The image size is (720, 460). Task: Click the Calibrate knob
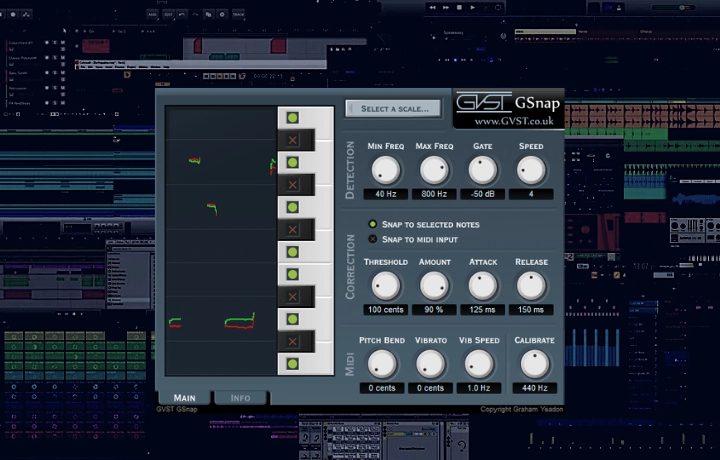(535, 364)
